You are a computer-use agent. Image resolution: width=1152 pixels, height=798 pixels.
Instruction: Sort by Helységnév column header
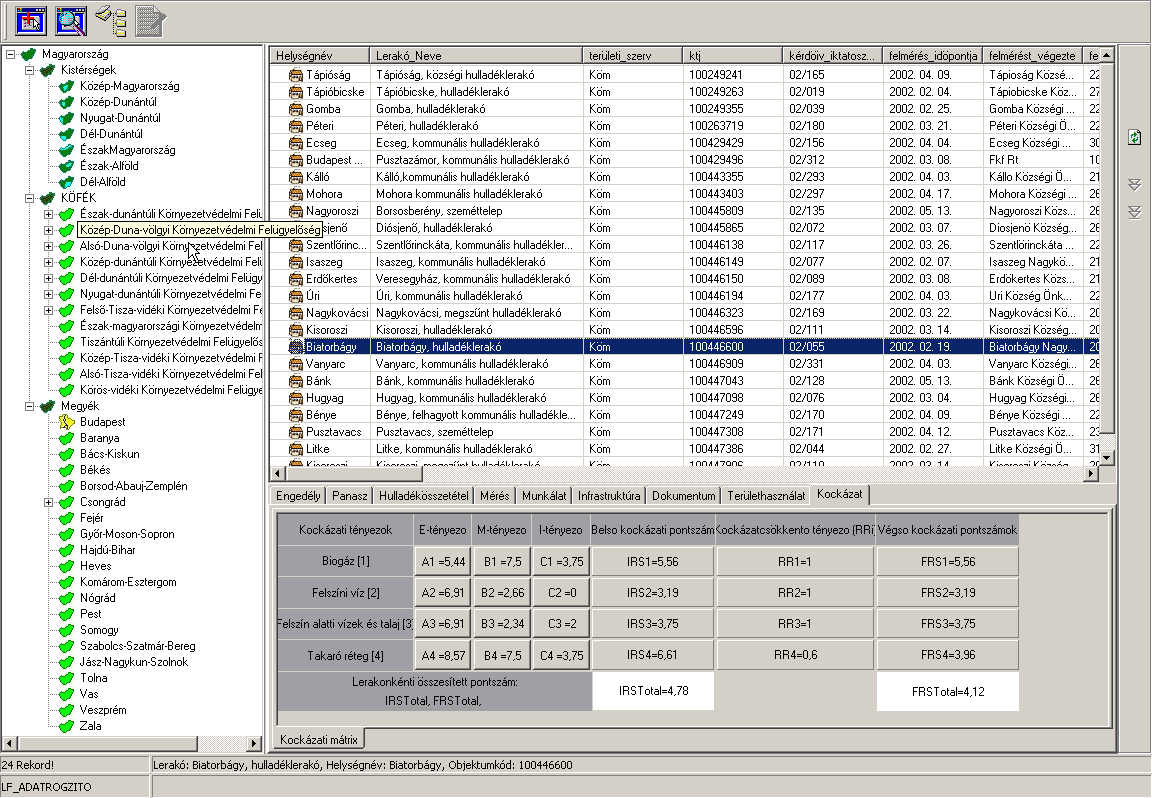tap(320, 56)
